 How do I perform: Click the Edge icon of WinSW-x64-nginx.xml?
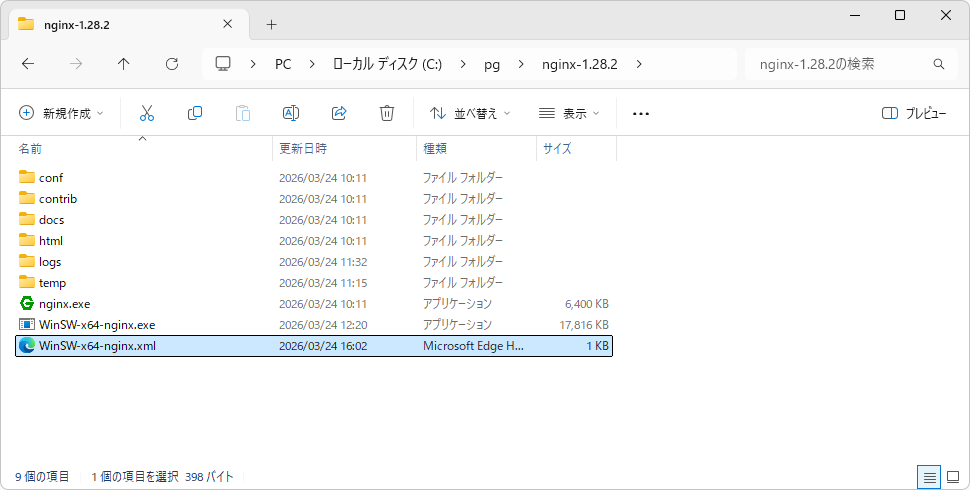pos(27,346)
